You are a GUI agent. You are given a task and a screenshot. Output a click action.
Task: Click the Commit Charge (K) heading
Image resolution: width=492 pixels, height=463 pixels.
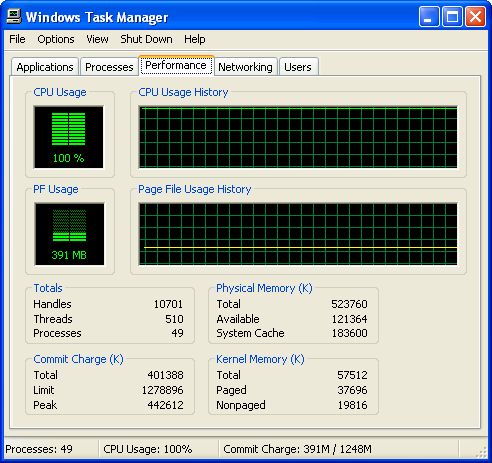click(78, 359)
